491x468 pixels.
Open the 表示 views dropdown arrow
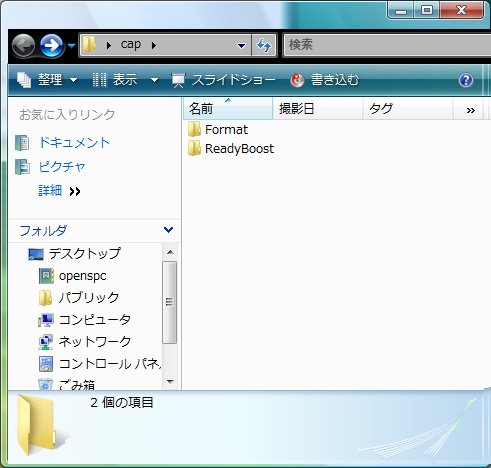(154, 80)
